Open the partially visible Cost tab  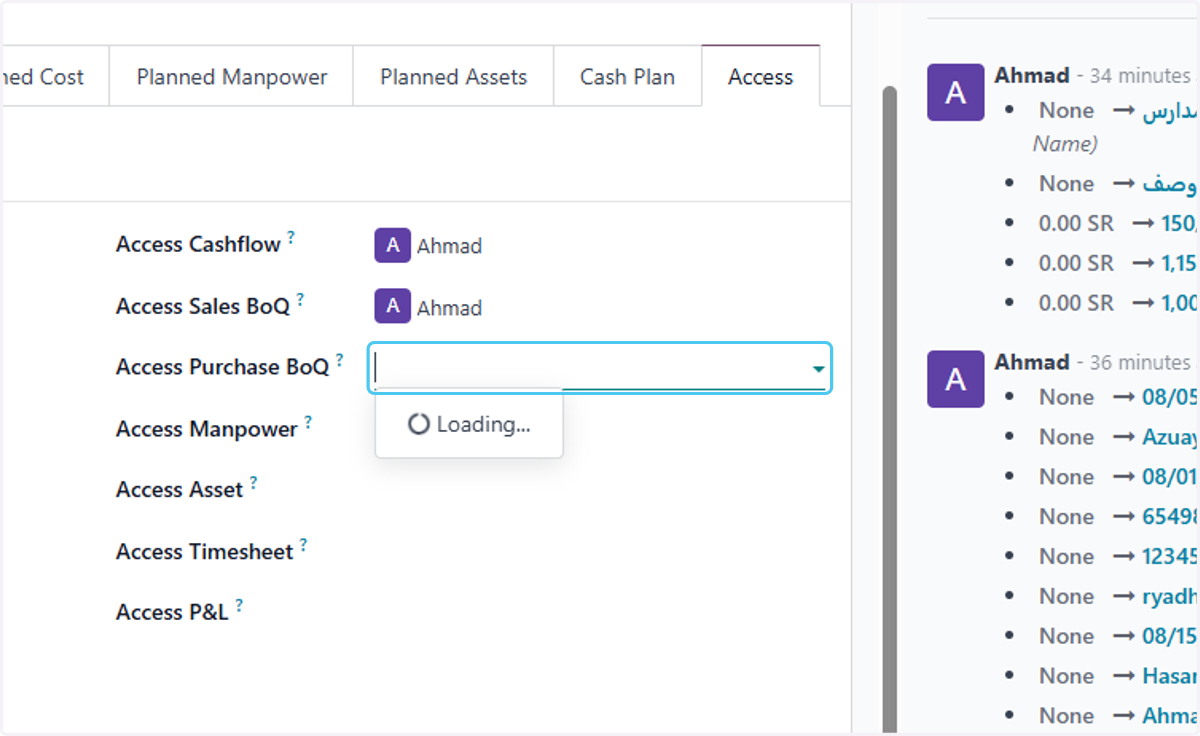(54, 76)
